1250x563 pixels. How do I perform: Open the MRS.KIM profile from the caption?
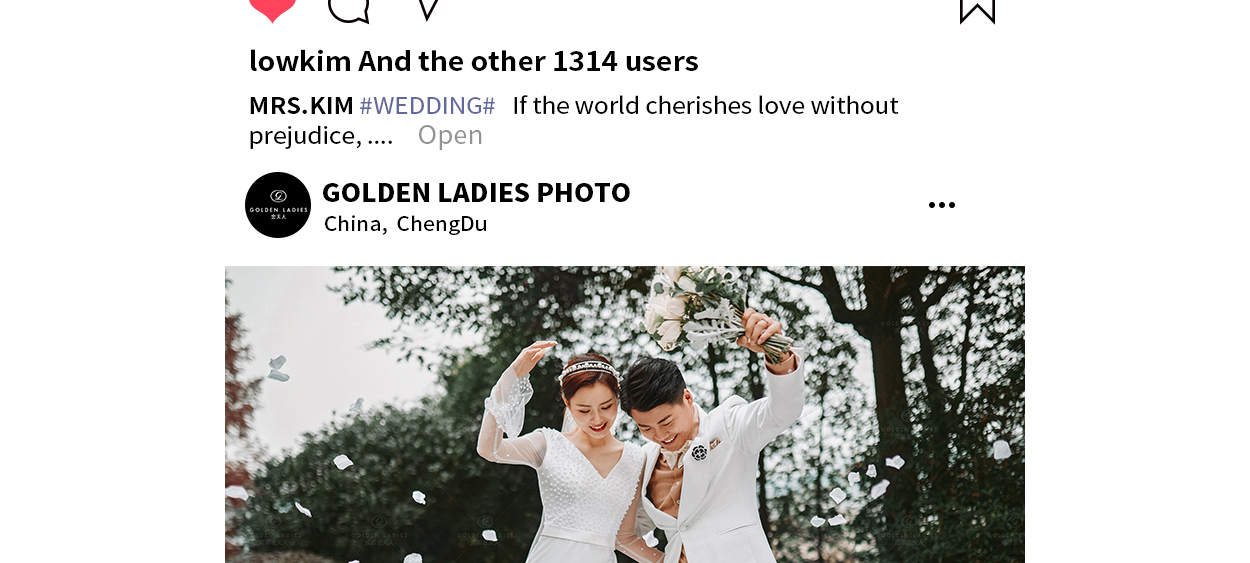click(x=301, y=105)
